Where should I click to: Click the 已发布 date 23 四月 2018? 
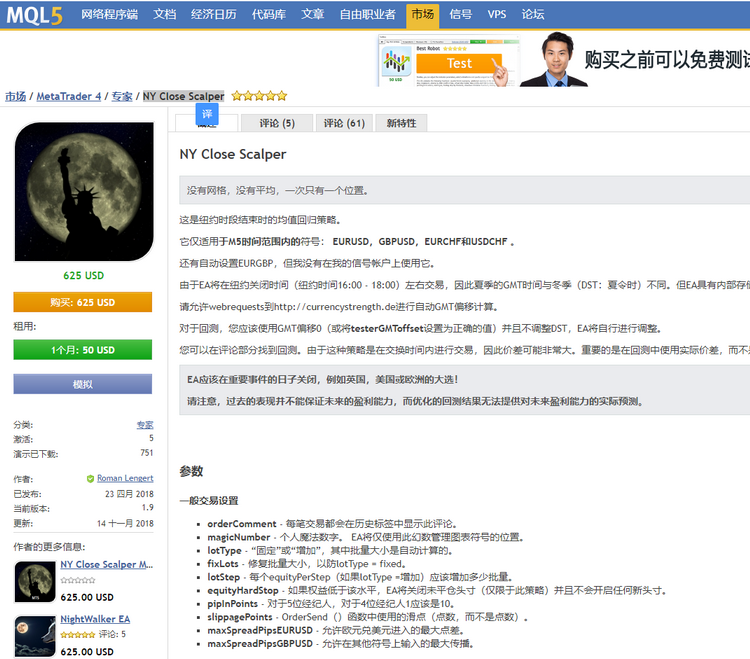coord(129,494)
